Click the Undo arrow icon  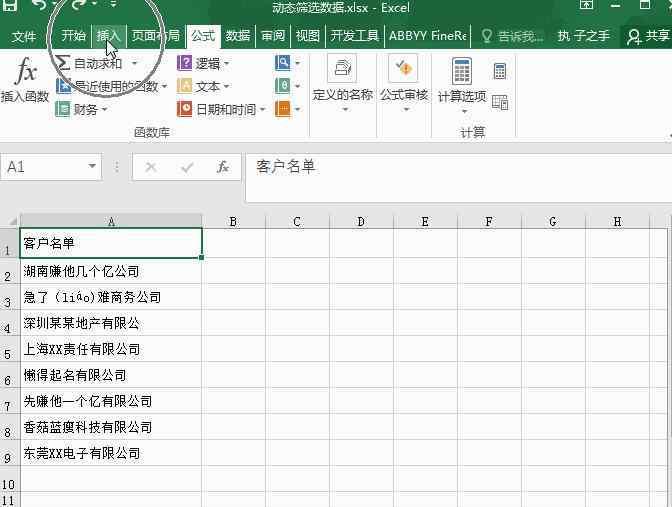(x=39, y=4)
